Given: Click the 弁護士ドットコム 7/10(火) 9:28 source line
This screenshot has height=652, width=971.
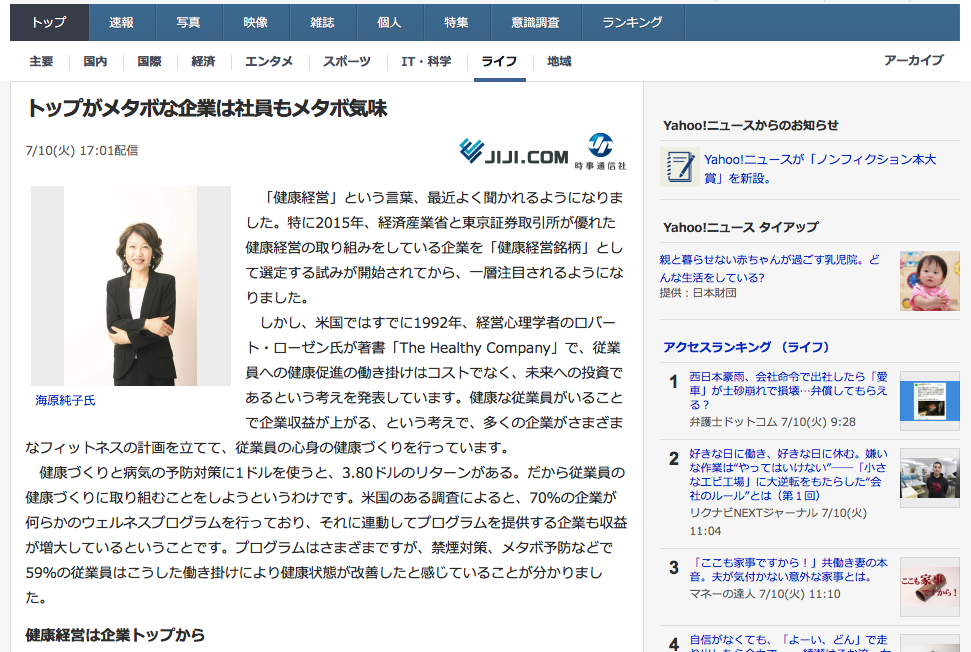Looking at the screenshot, I should (772, 422).
